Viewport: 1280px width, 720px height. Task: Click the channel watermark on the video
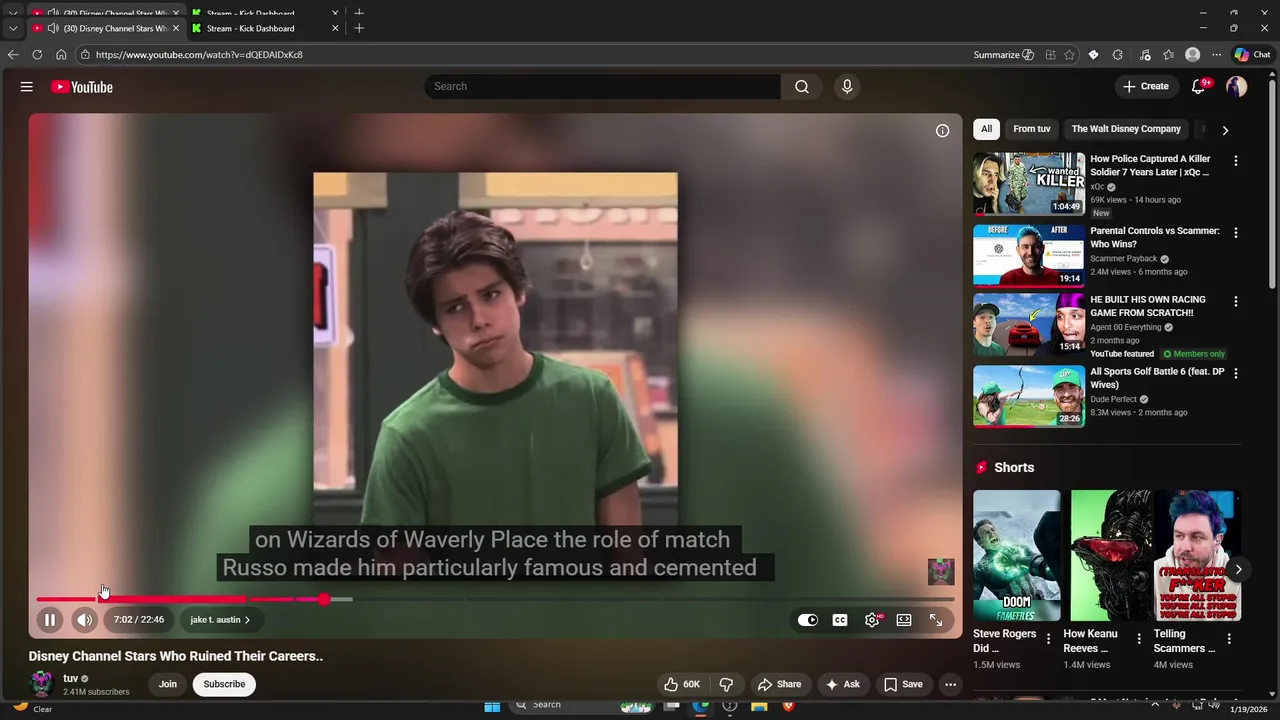[941, 571]
